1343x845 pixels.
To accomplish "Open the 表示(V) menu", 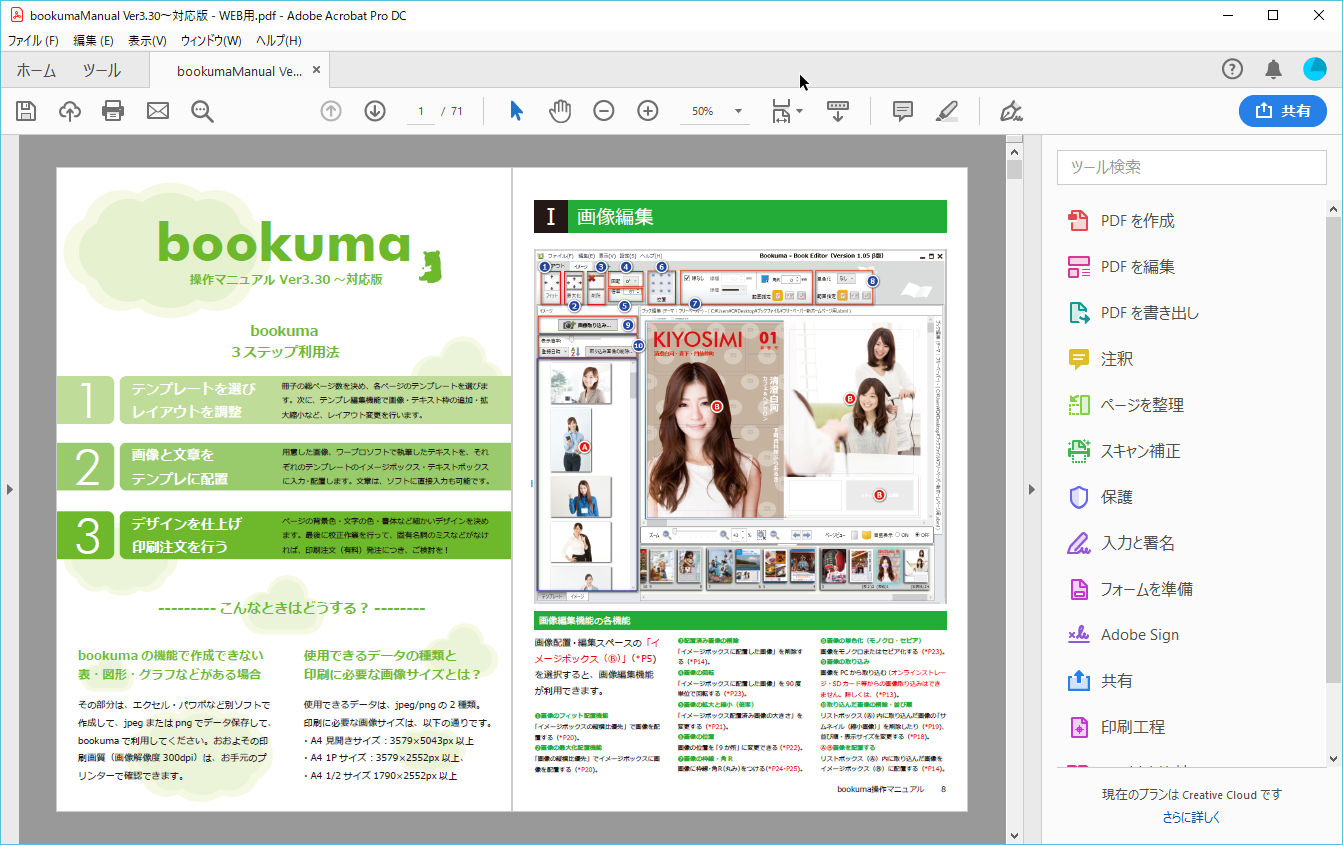I will pos(147,40).
